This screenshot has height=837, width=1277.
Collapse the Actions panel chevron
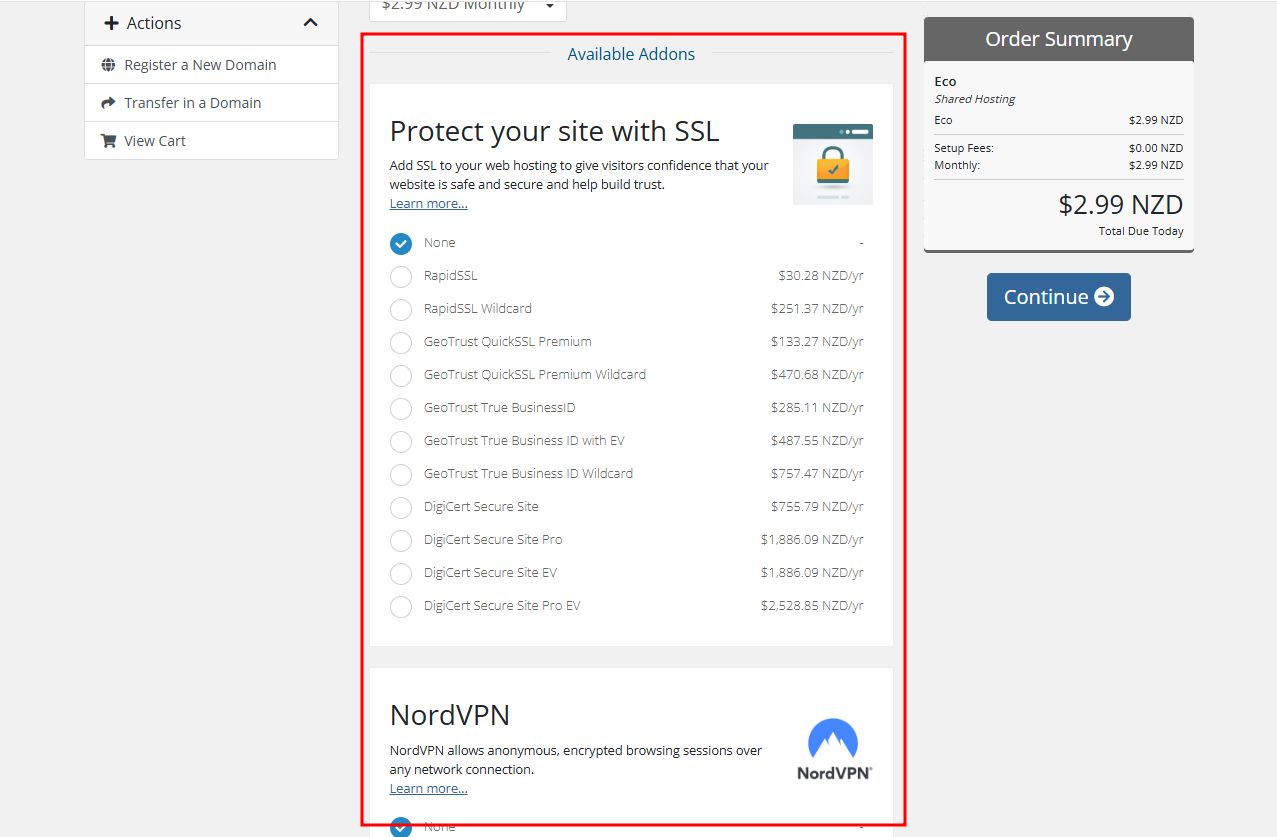pos(310,23)
